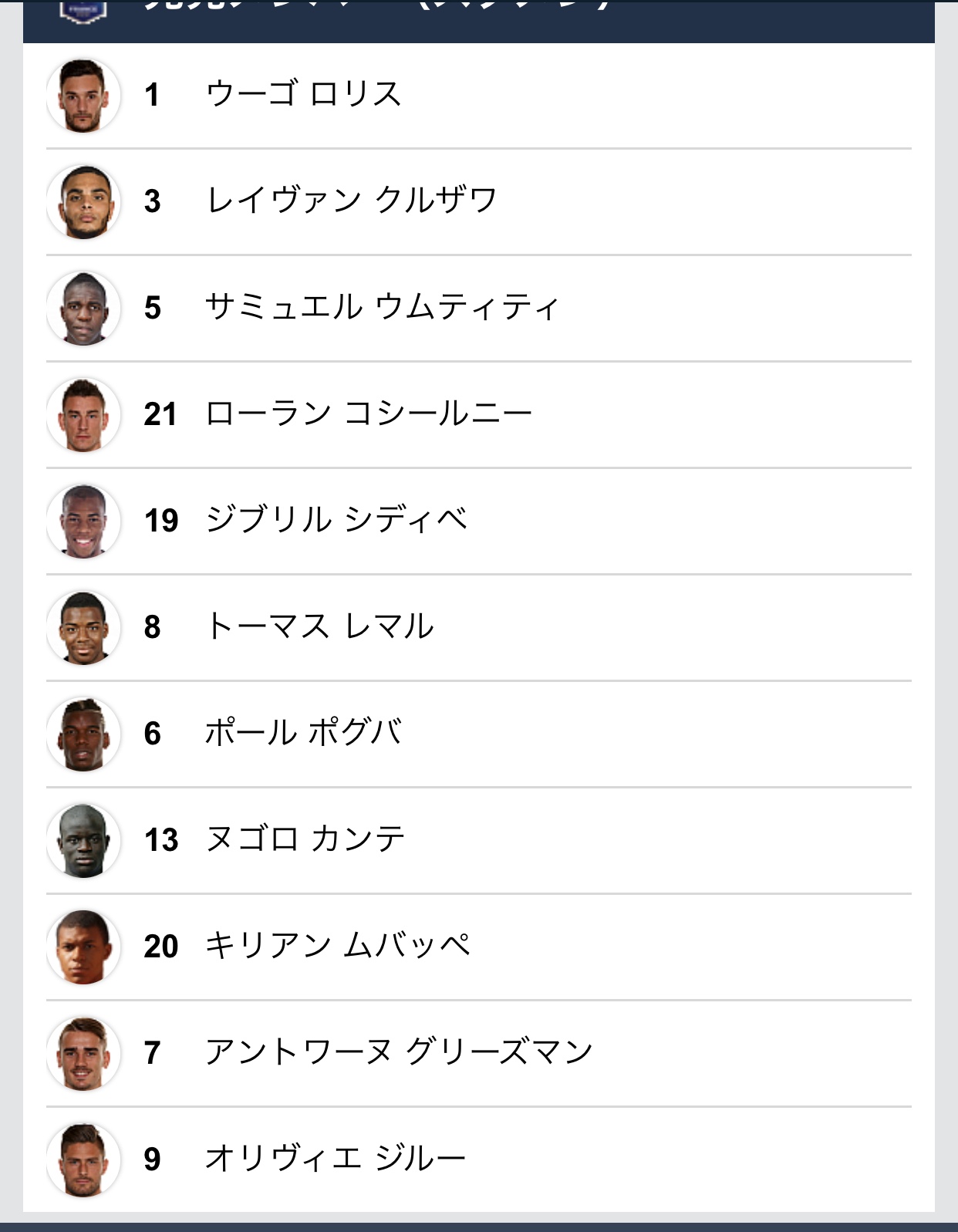
Task: Open アントワーヌ グリーズマン avatar photo
Action: pos(83,1054)
